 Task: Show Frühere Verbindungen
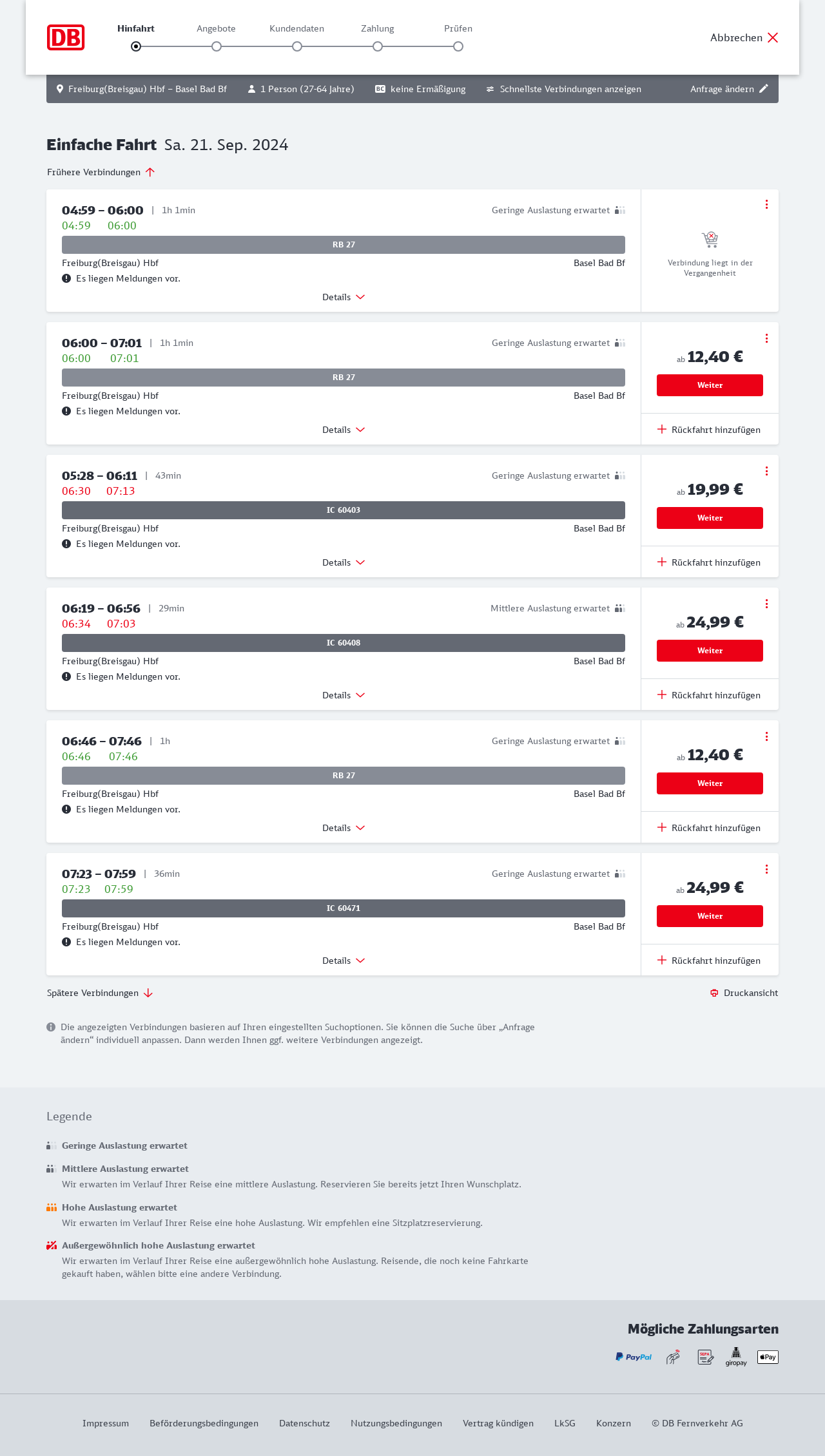[x=101, y=172]
